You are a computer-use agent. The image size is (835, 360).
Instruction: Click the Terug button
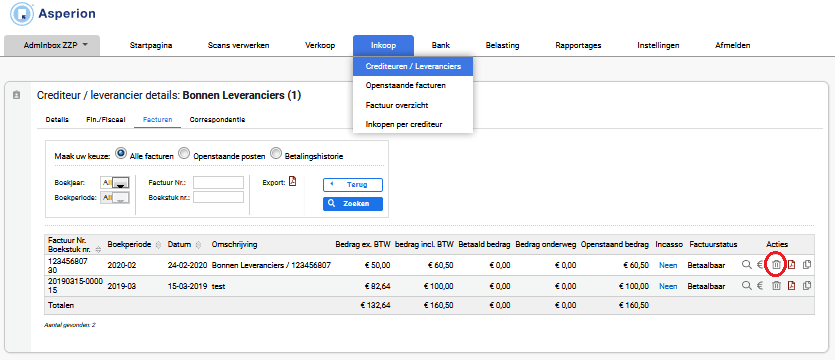pyautogui.click(x=353, y=185)
